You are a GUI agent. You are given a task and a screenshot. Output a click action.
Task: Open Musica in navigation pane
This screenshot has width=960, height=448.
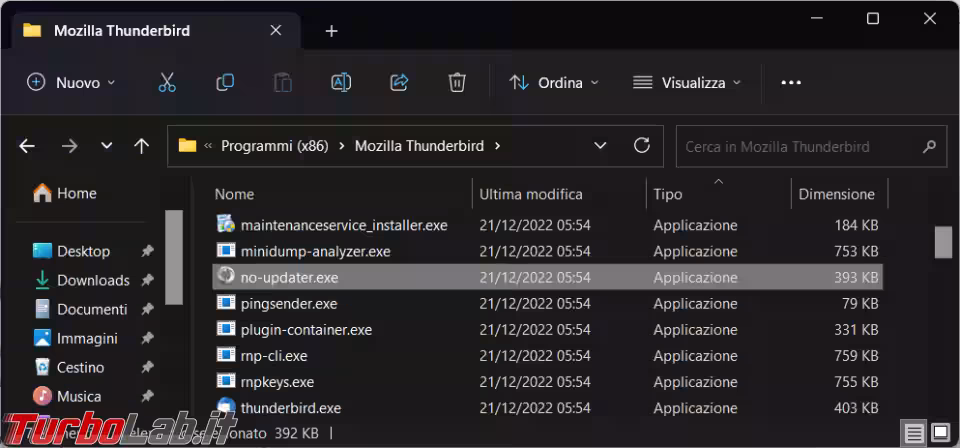(67, 397)
